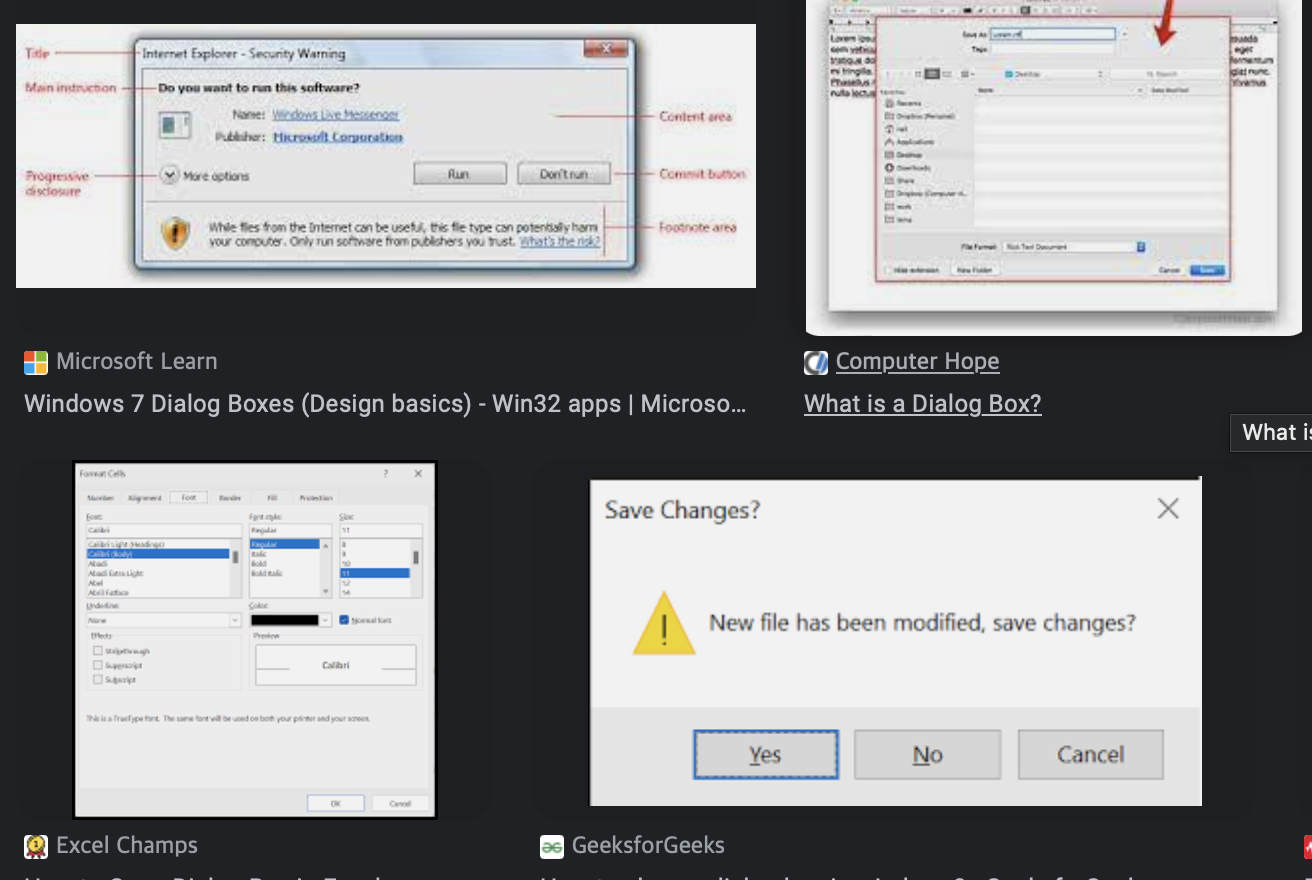1312x880 pixels.
Task: Click the Computer Hope favicon
Action: point(816,362)
